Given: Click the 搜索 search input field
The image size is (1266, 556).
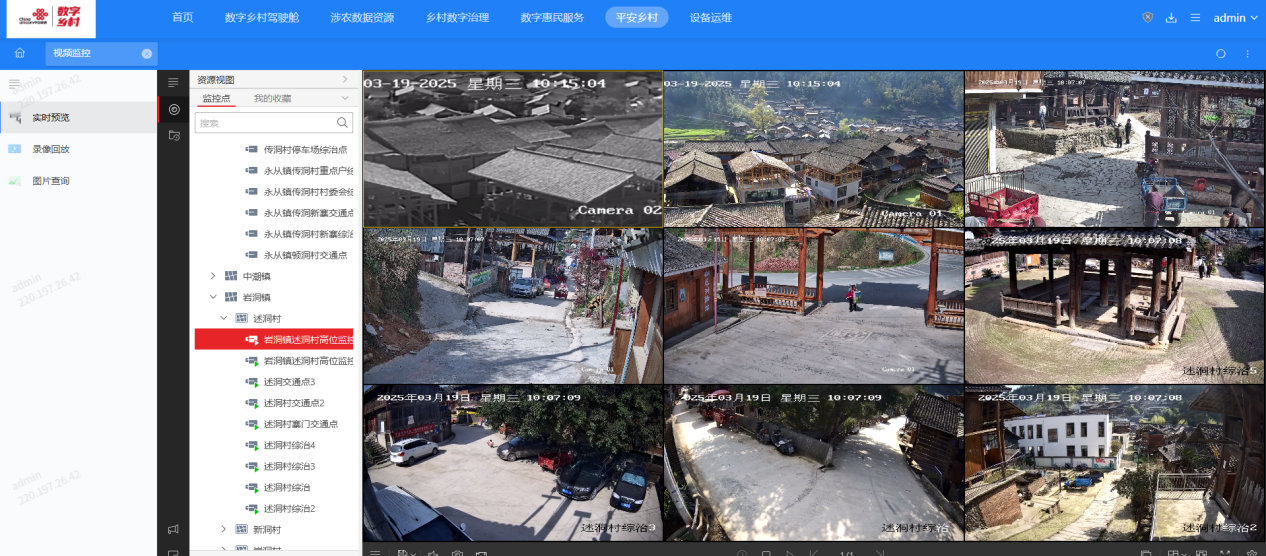Looking at the screenshot, I should pyautogui.click(x=265, y=123).
